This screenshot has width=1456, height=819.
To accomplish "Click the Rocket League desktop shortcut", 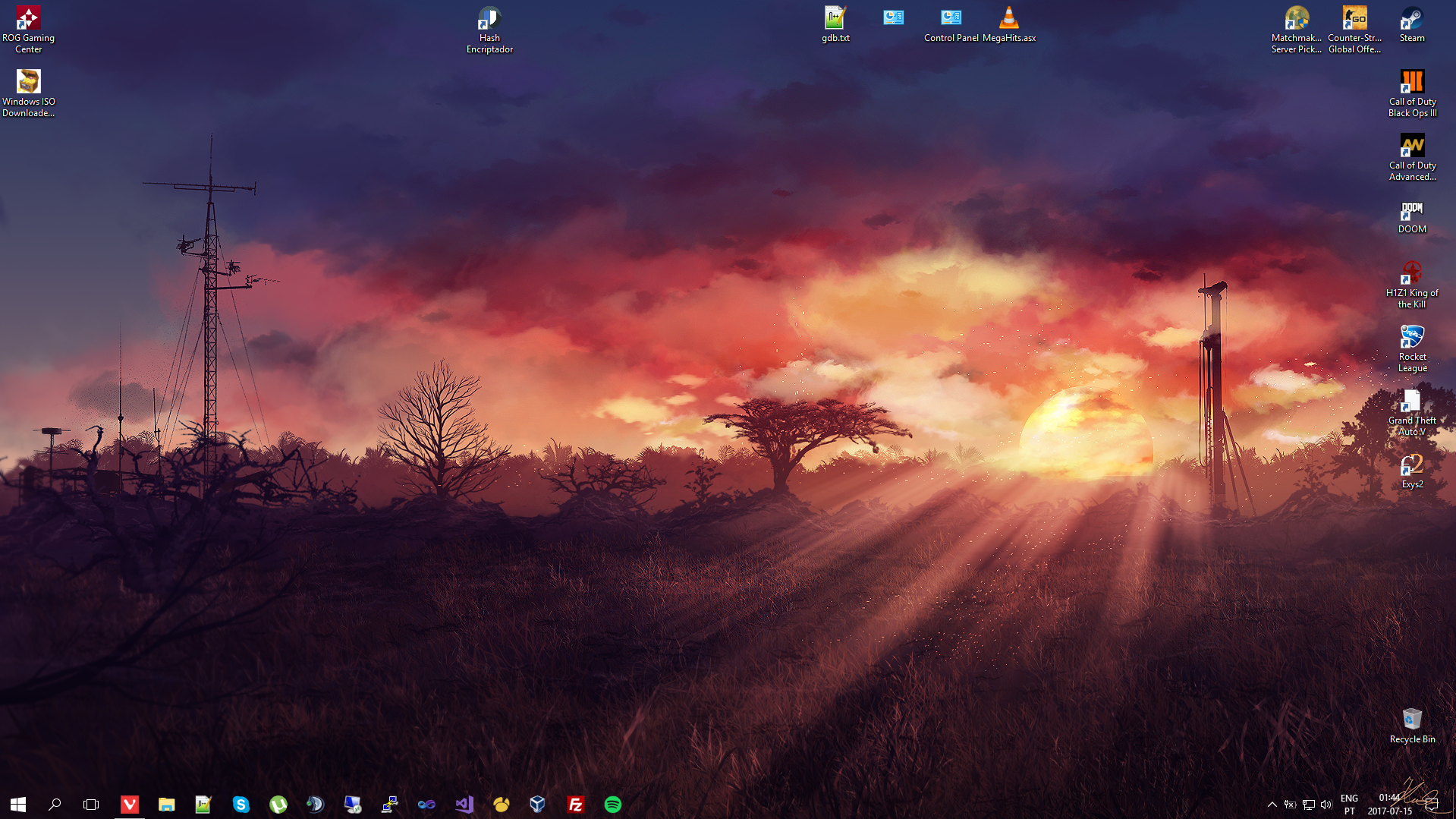I will 1412,349.
